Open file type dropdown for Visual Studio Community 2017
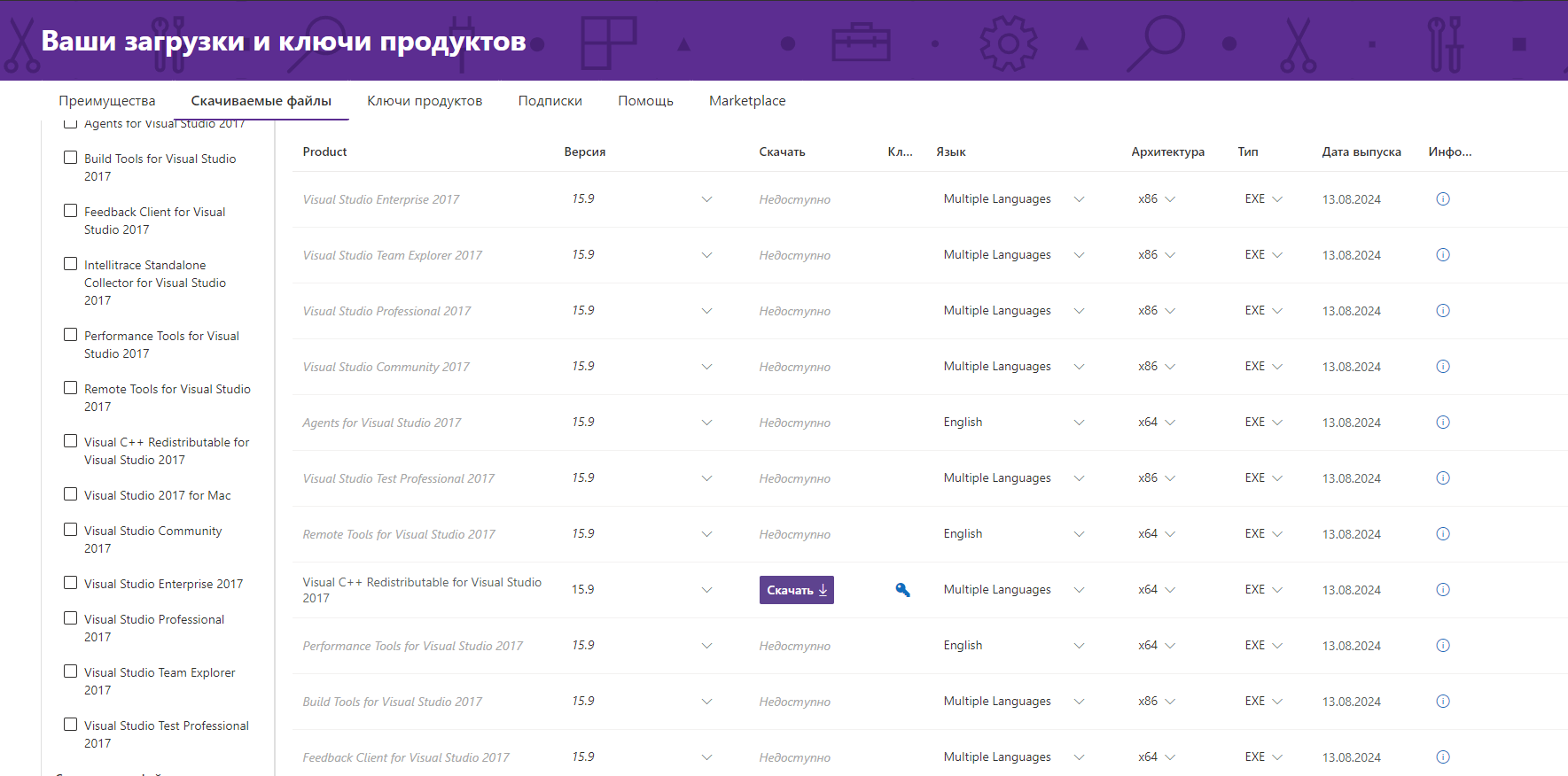The height and width of the screenshot is (776, 1568). click(x=1277, y=367)
